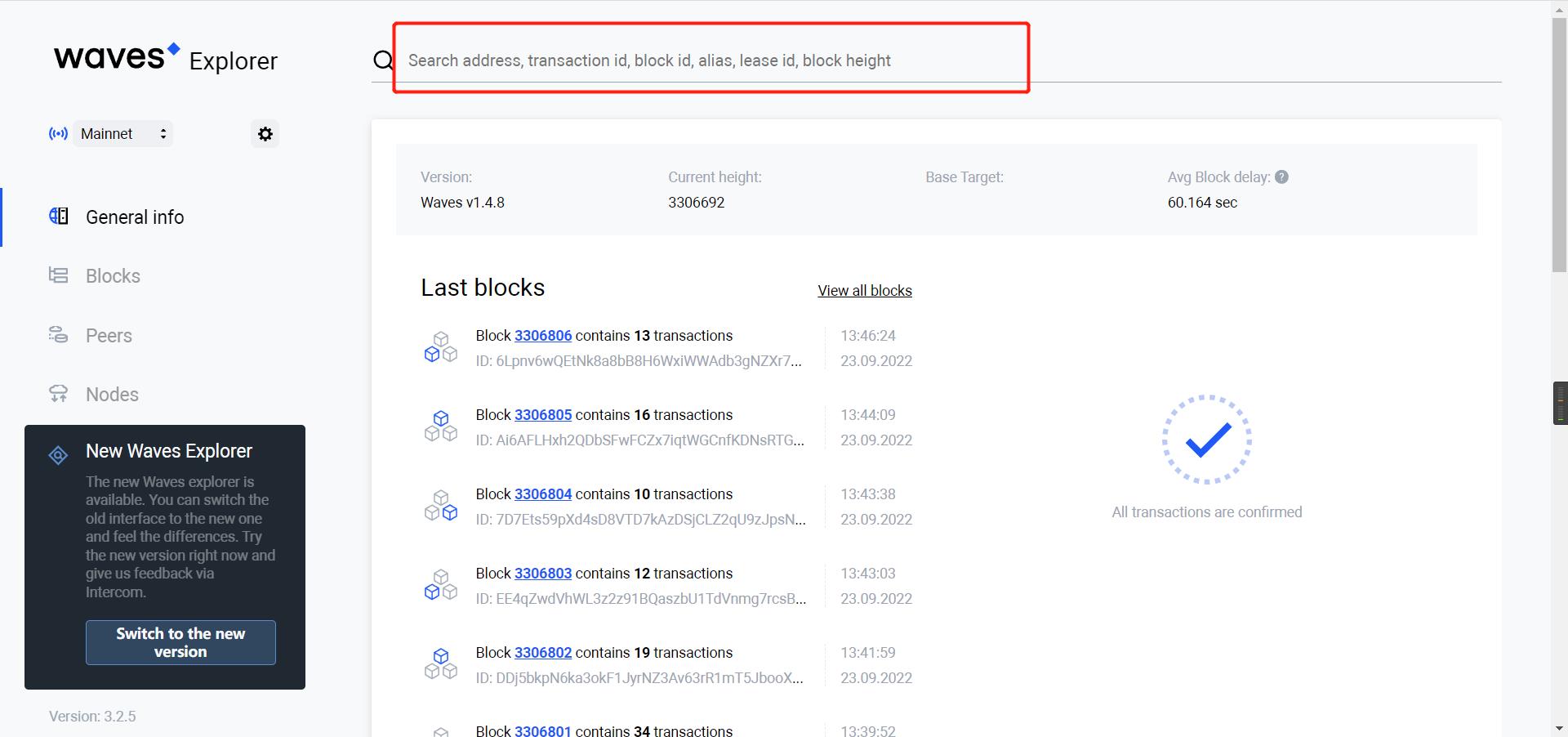
Task: Open the General info section
Action: tap(135, 217)
